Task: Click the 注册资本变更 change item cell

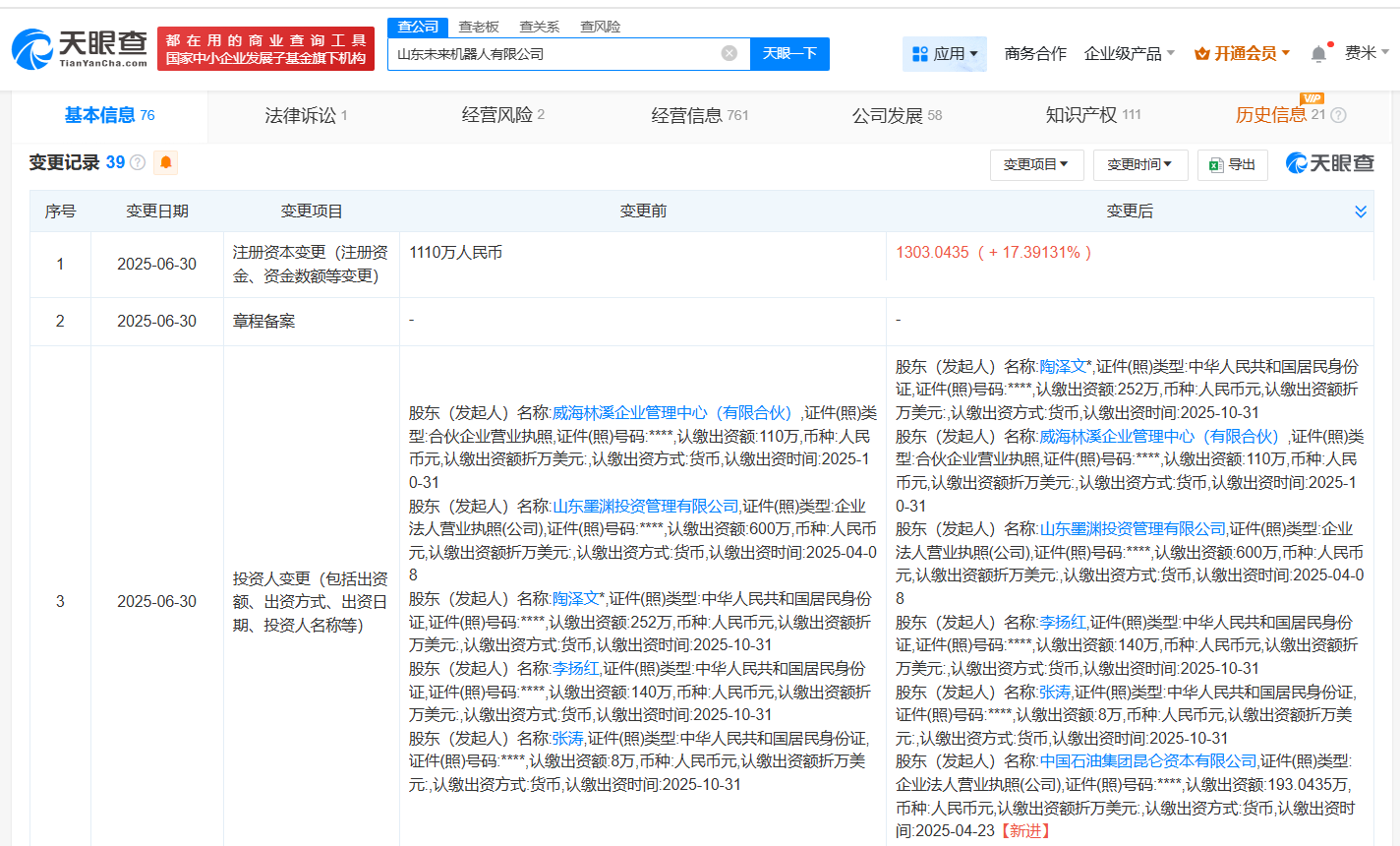Action: point(311,265)
